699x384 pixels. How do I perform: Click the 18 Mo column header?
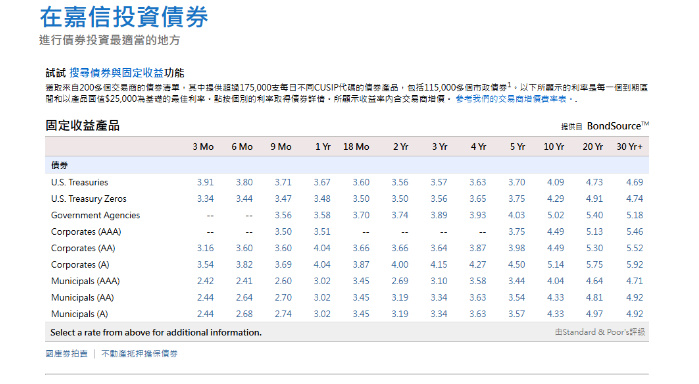point(356,147)
